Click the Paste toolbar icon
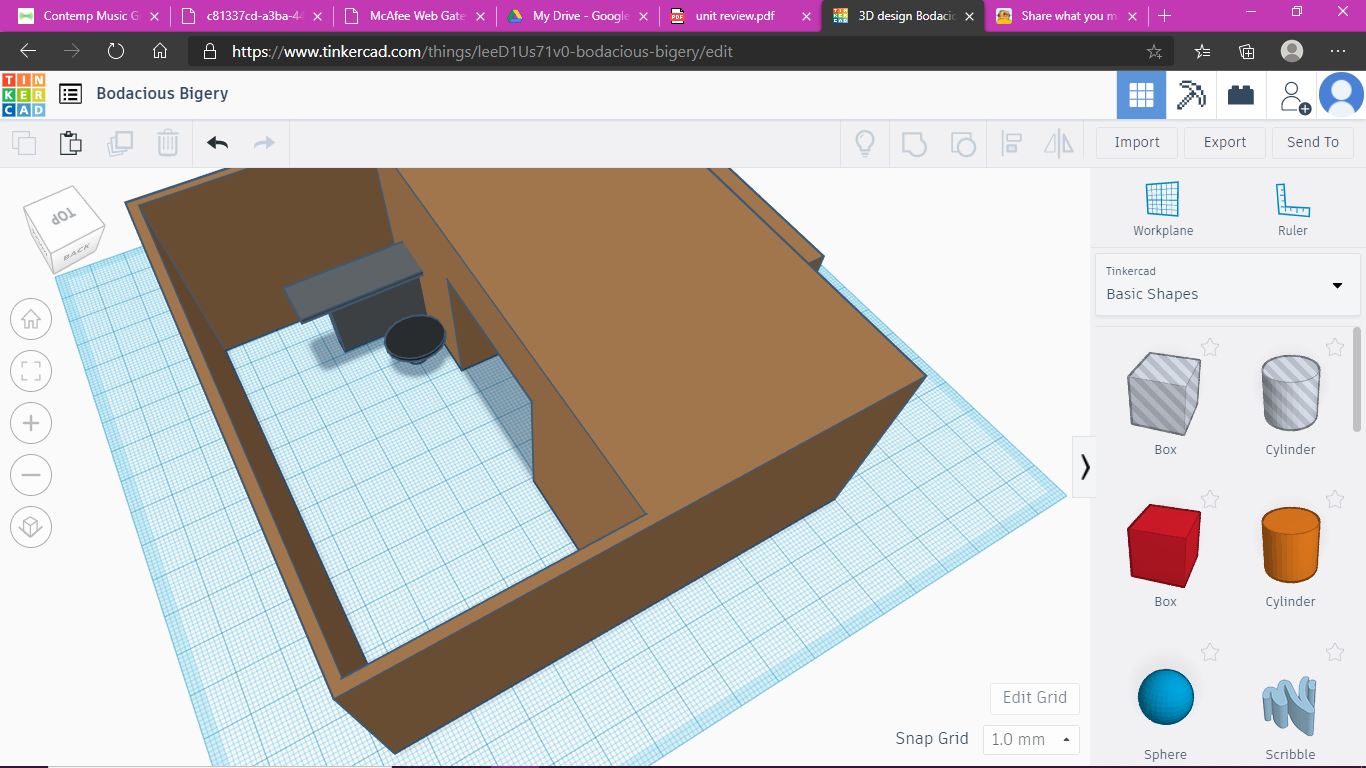 point(71,143)
